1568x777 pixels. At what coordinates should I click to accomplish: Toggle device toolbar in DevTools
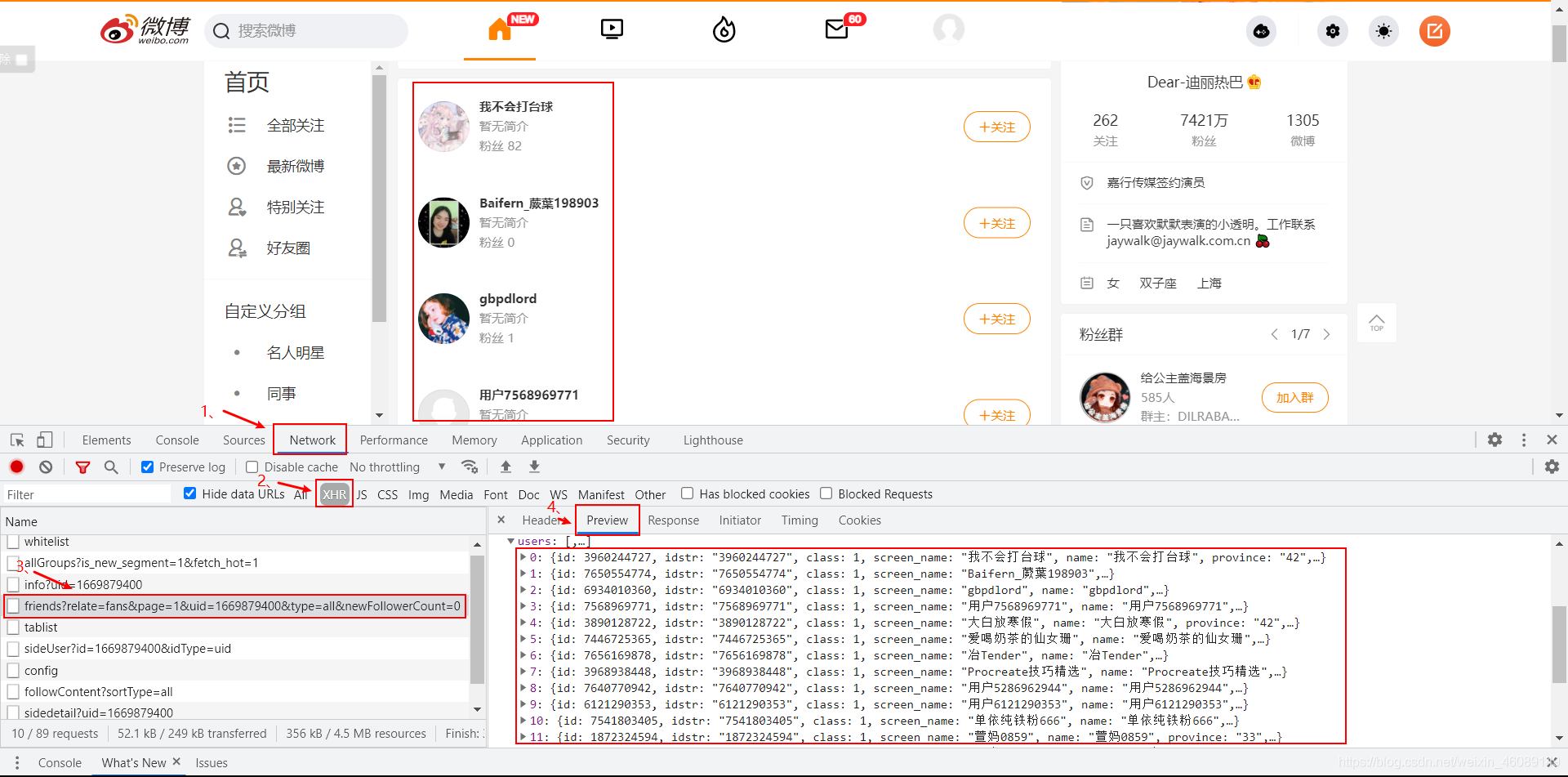pyautogui.click(x=45, y=440)
